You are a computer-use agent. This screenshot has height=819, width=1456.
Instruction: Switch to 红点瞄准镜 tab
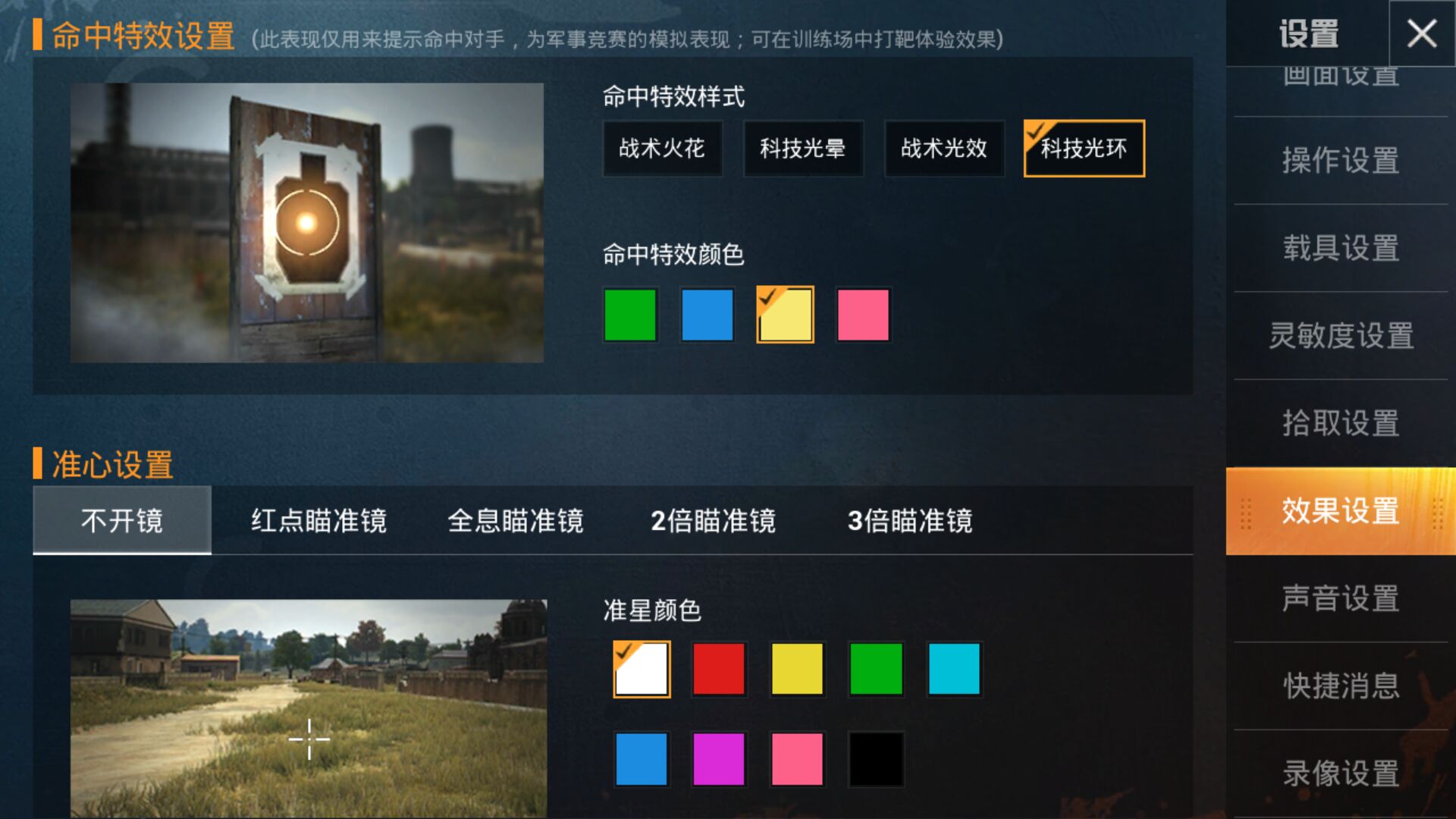[x=318, y=521]
